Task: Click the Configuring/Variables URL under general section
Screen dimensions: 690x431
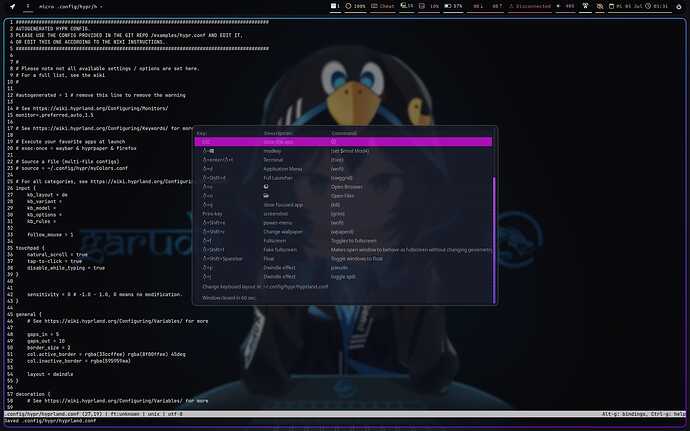Action: click(x=117, y=321)
